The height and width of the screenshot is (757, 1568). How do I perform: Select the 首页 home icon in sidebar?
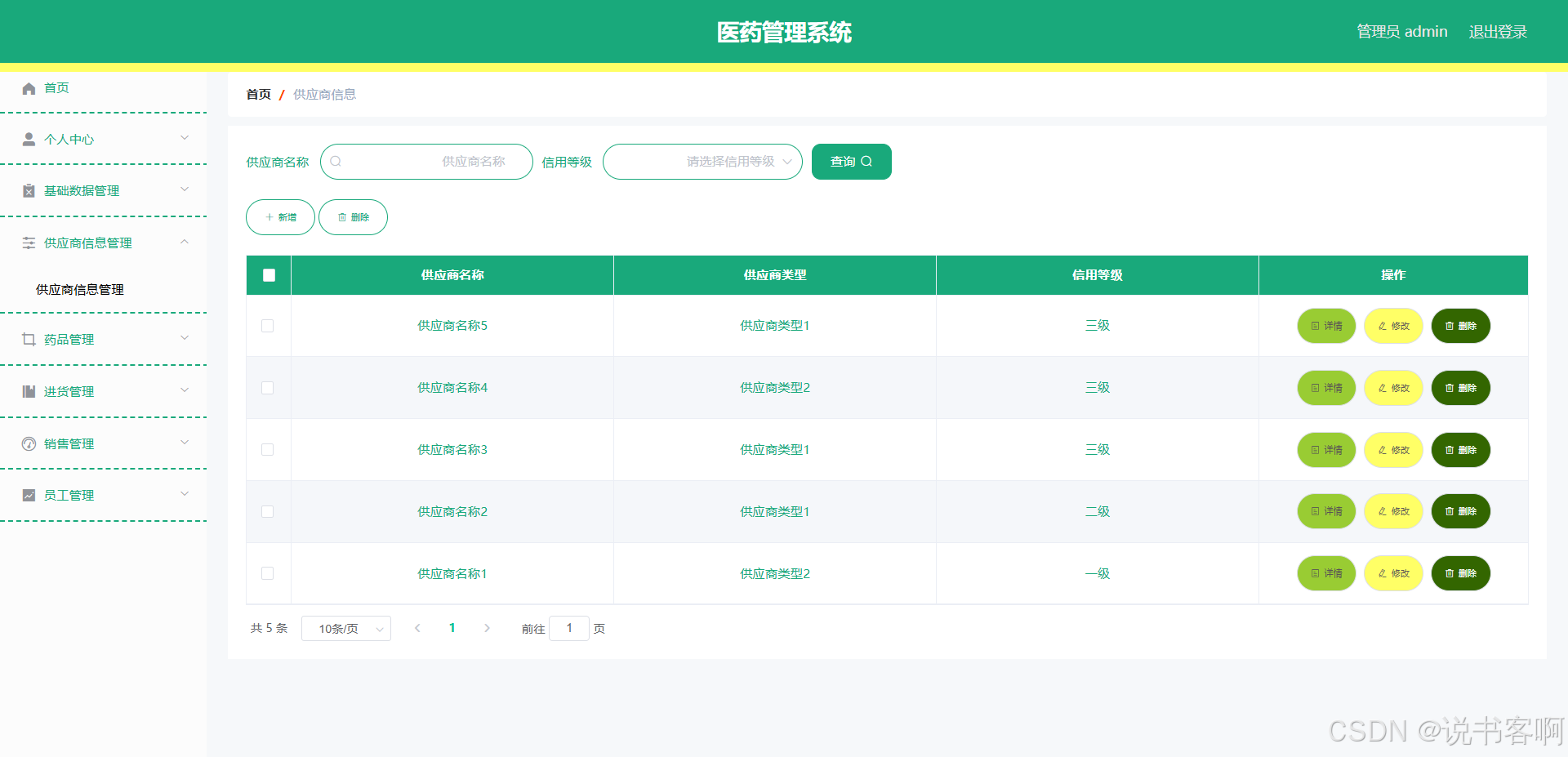point(28,88)
